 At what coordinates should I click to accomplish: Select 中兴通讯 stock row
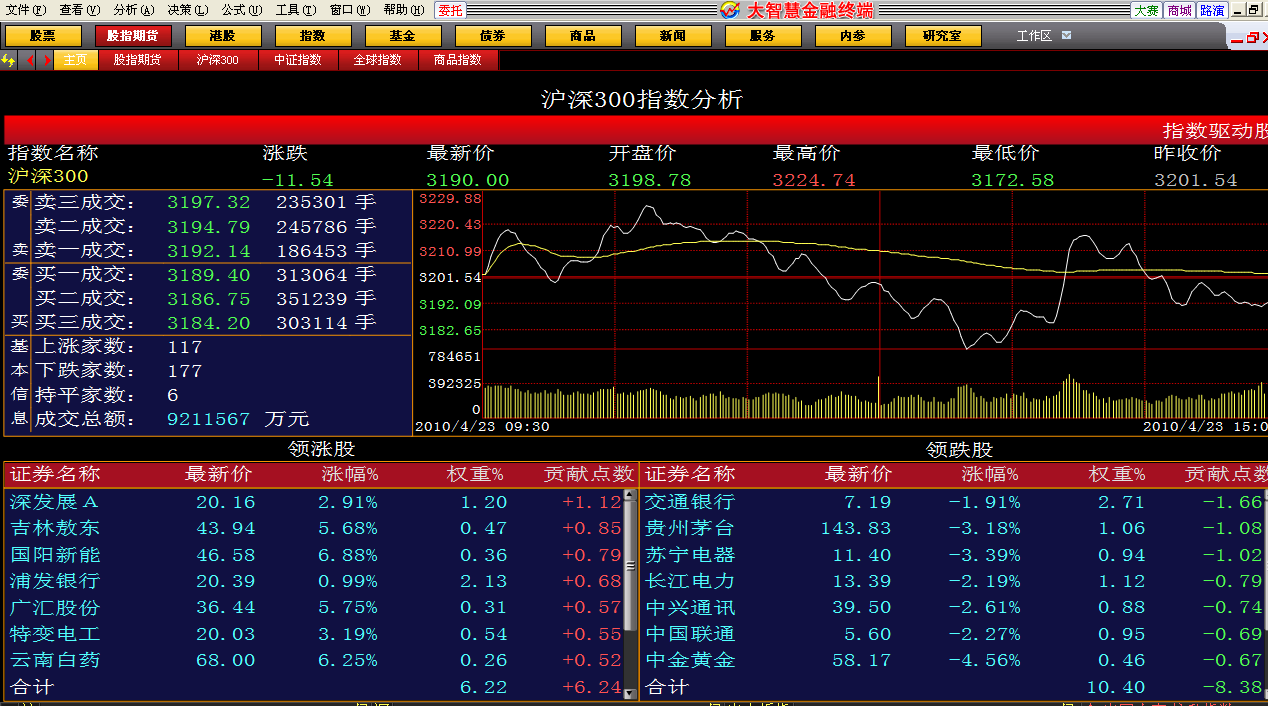pyautogui.click(x=954, y=608)
